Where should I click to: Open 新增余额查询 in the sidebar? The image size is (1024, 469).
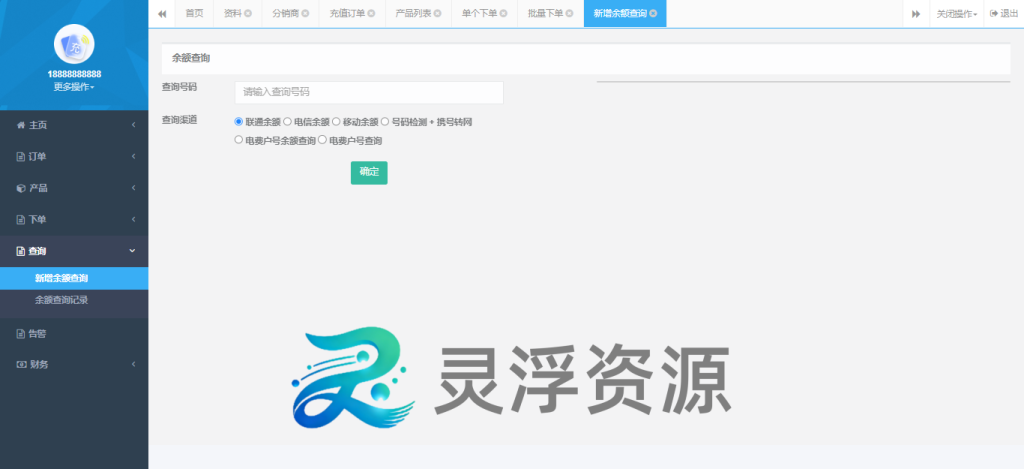pos(74,278)
